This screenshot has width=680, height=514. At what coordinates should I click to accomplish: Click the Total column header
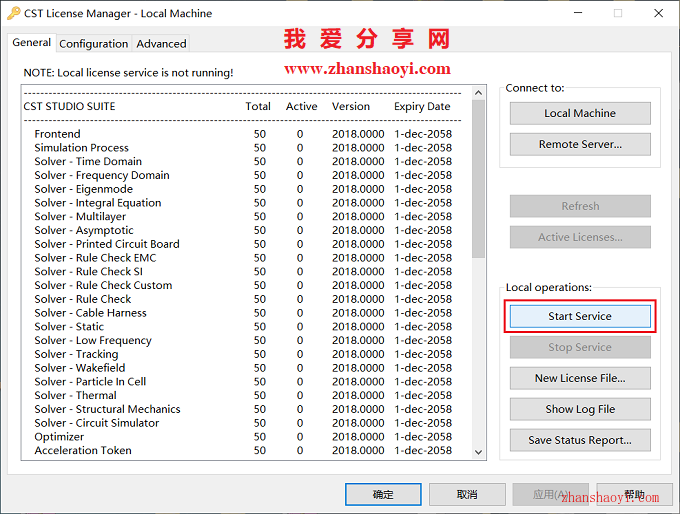tap(258, 107)
